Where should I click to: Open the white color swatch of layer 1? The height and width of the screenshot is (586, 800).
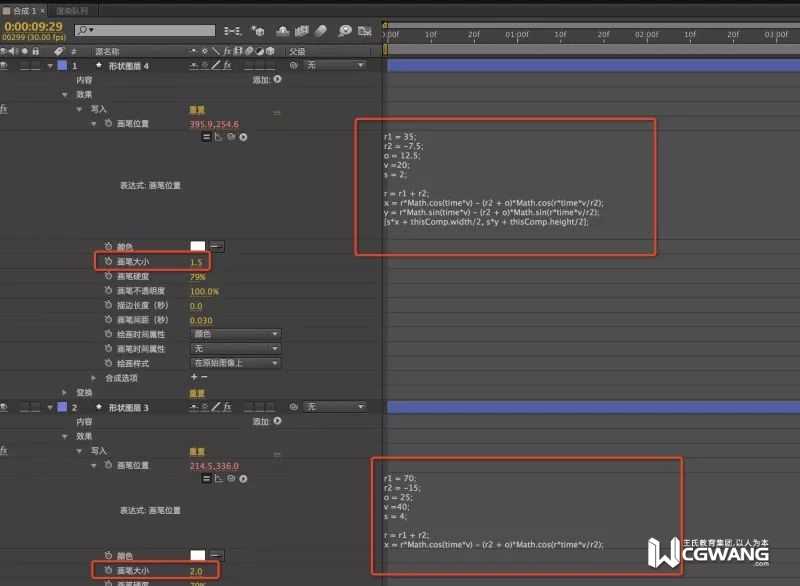[197, 246]
